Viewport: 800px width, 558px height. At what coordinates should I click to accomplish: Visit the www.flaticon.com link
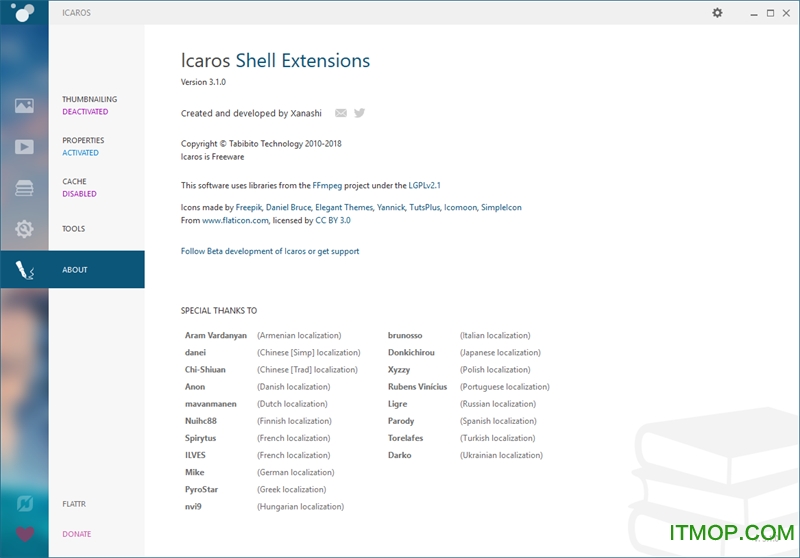click(235, 220)
